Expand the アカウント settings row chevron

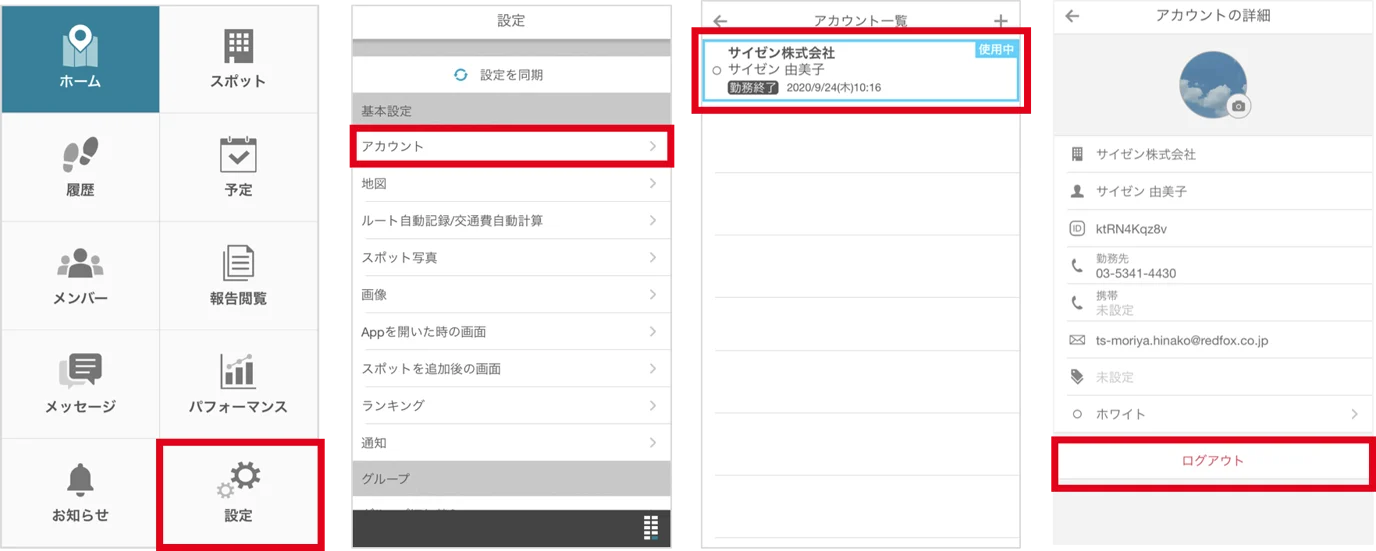[653, 146]
